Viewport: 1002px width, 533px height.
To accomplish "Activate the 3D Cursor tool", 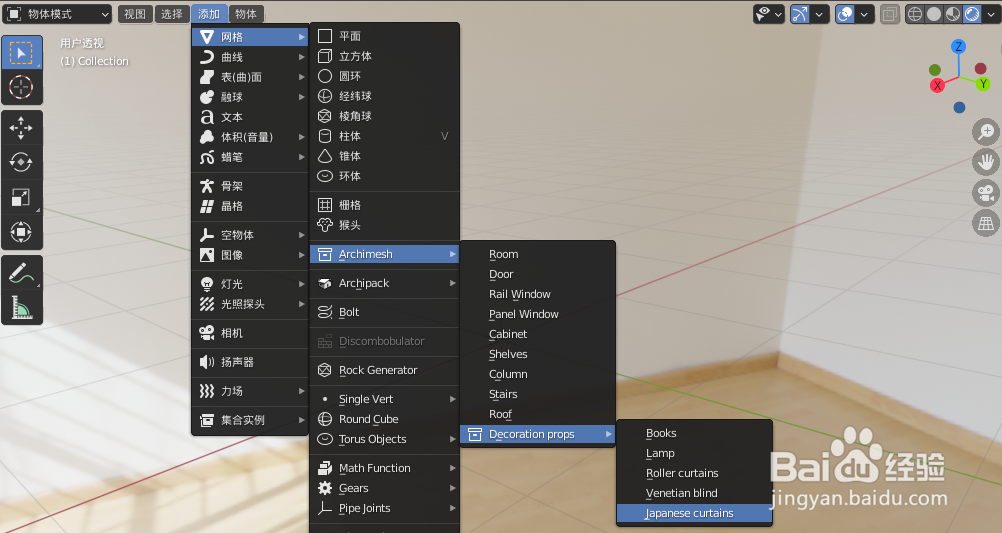I will tap(22, 87).
